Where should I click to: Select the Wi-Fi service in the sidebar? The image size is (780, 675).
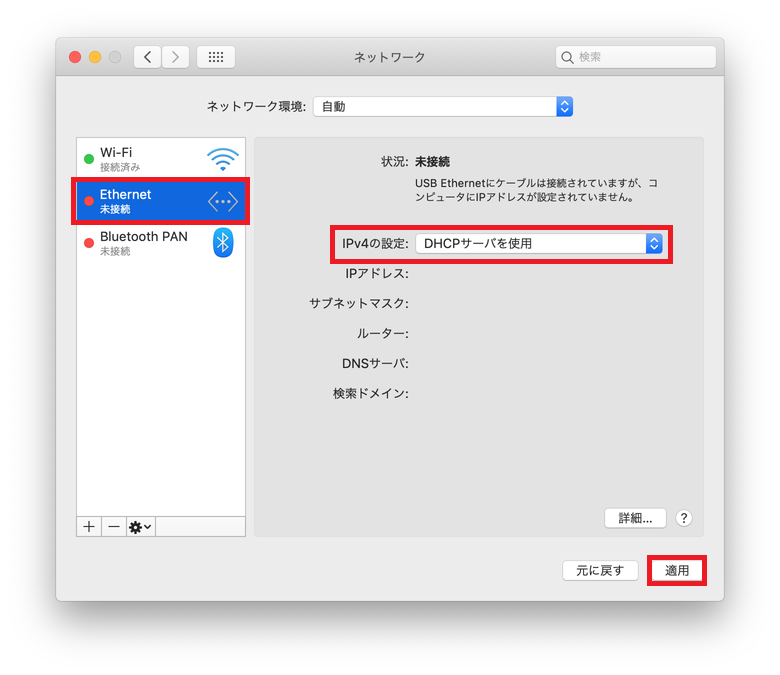tap(161, 159)
